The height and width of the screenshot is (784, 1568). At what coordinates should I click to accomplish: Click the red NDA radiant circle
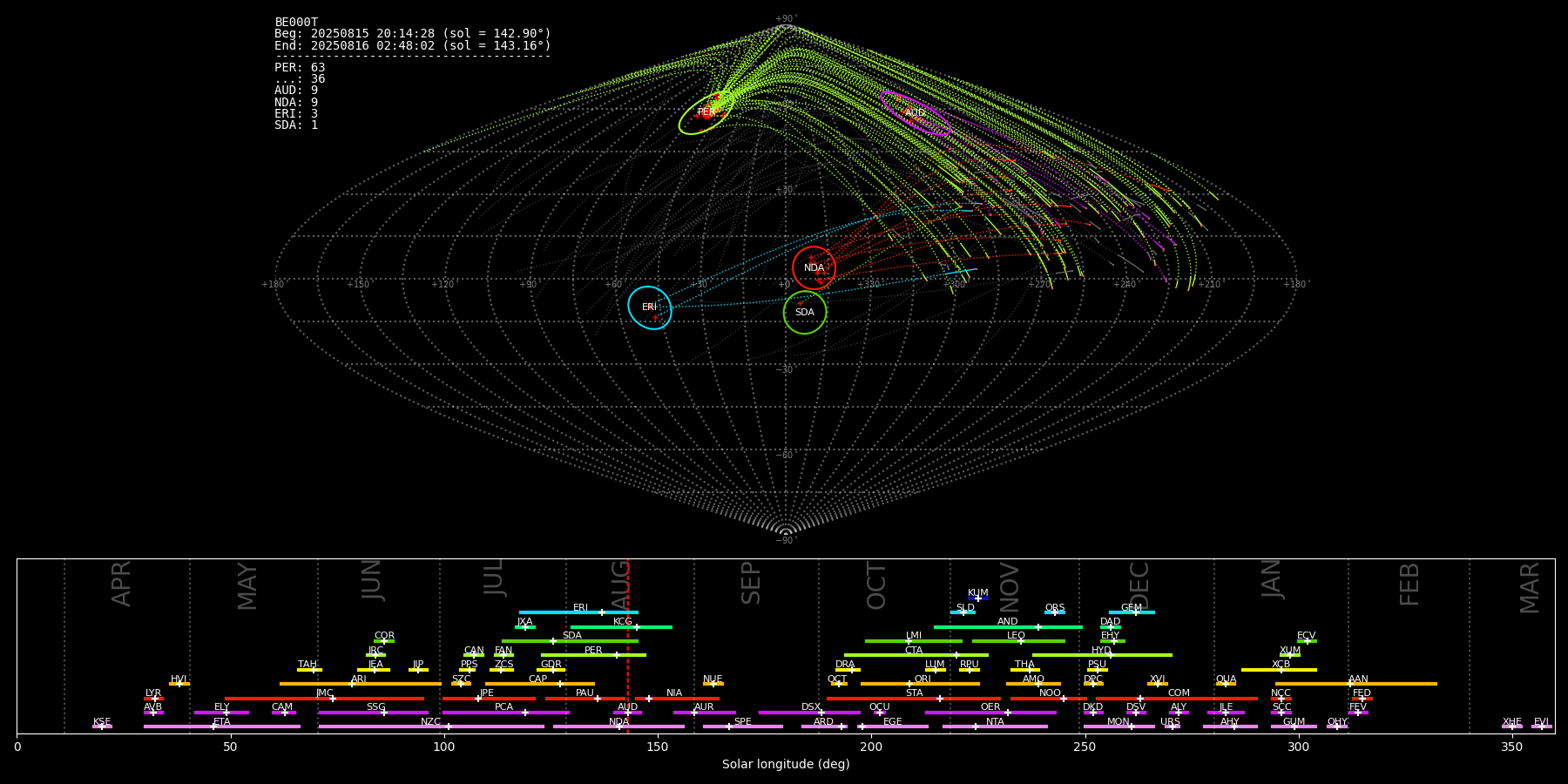[x=814, y=267]
